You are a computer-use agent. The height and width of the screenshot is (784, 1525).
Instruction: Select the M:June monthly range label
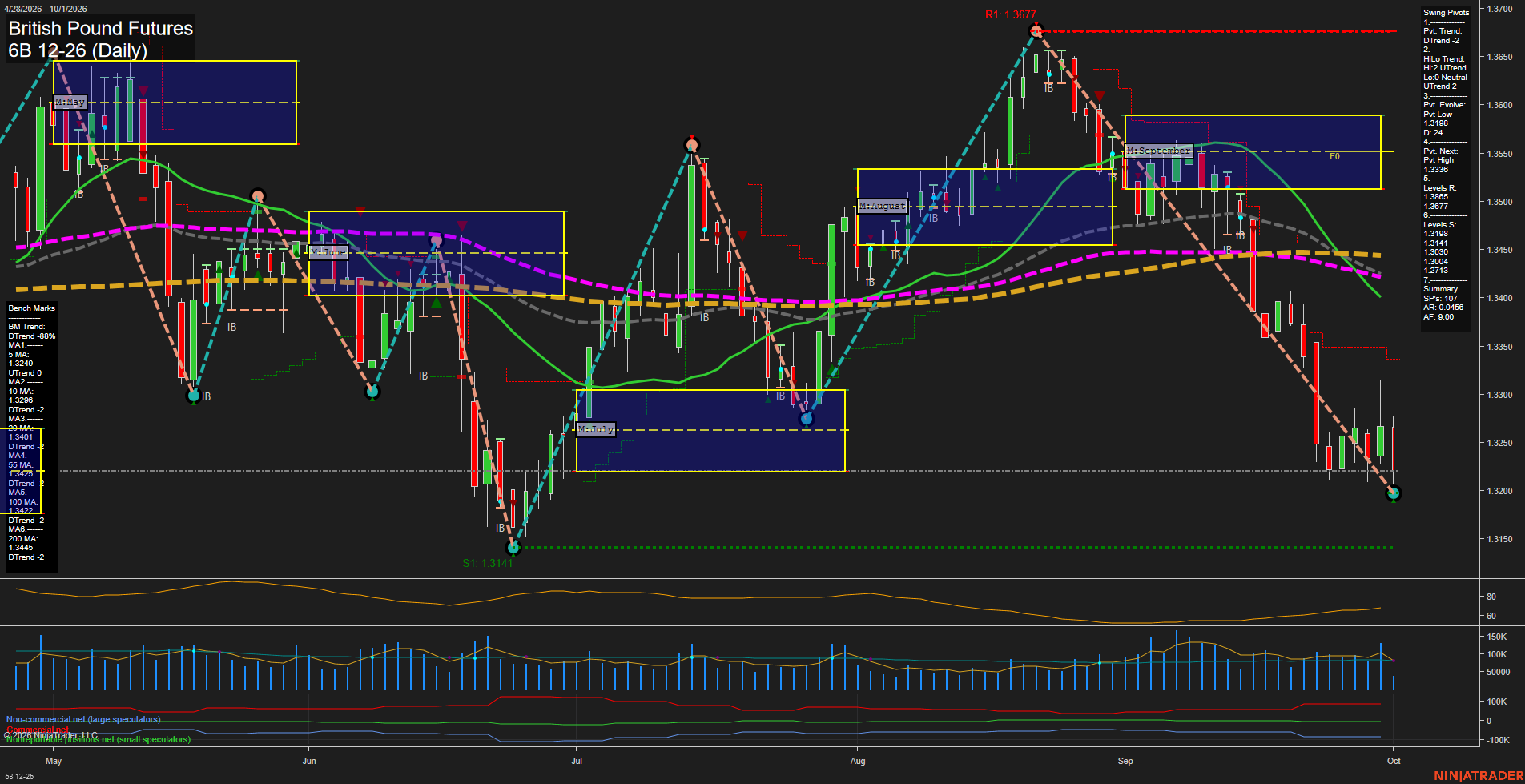[328, 251]
